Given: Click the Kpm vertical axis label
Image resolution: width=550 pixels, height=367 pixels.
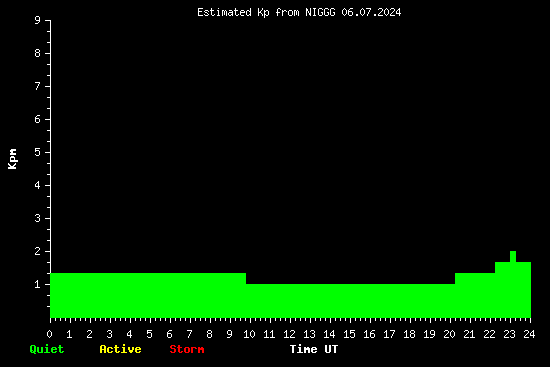Looking at the screenshot, I should [12, 159].
